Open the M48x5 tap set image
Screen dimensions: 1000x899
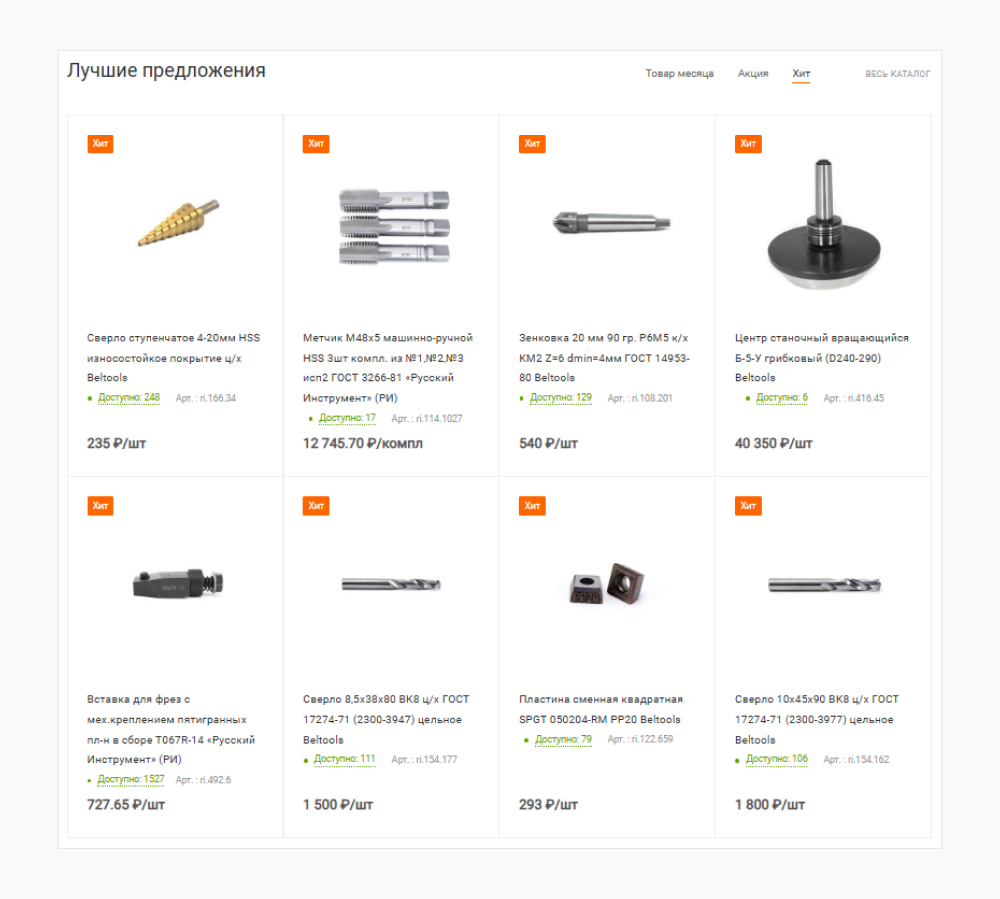tap(394, 226)
